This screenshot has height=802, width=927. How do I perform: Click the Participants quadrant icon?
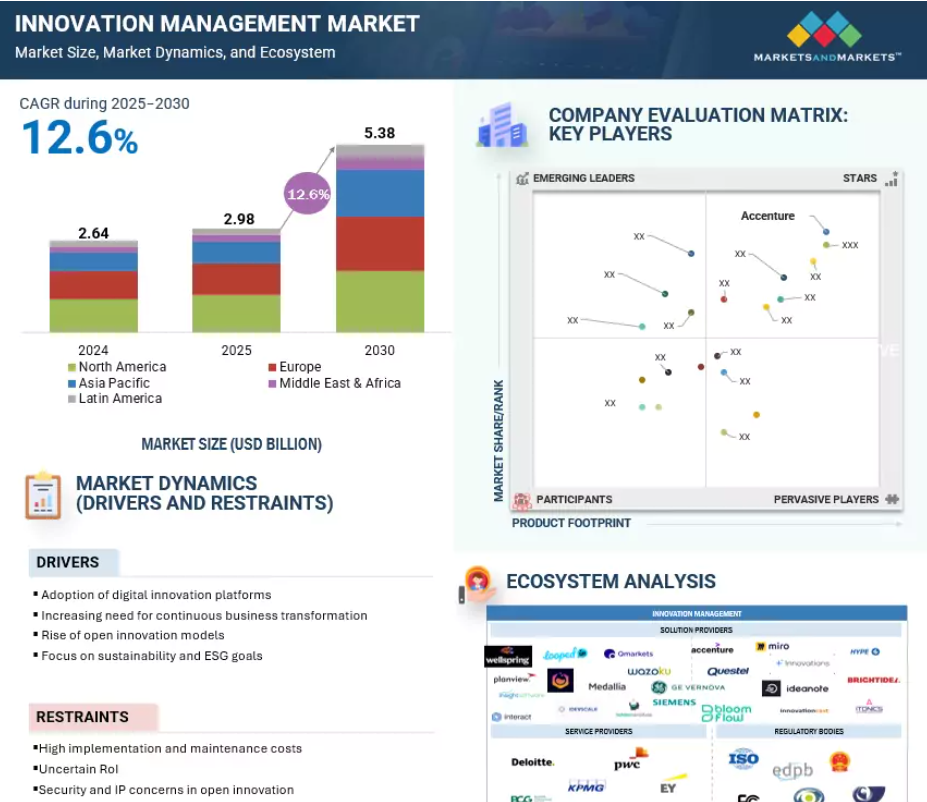521,500
